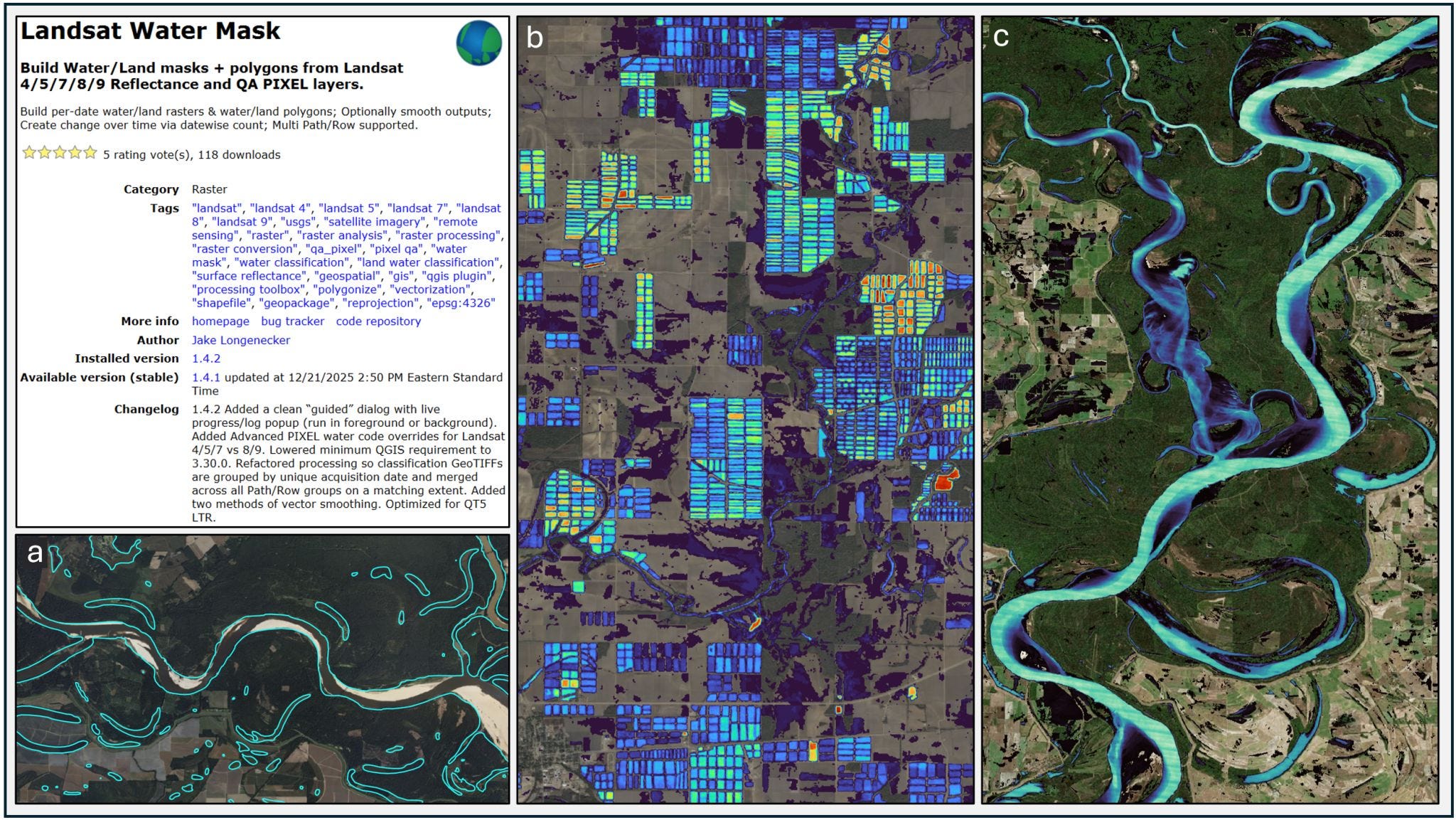Click the "epsg:4326" tag
The image size is (1456, 820).
pos(460,303)
